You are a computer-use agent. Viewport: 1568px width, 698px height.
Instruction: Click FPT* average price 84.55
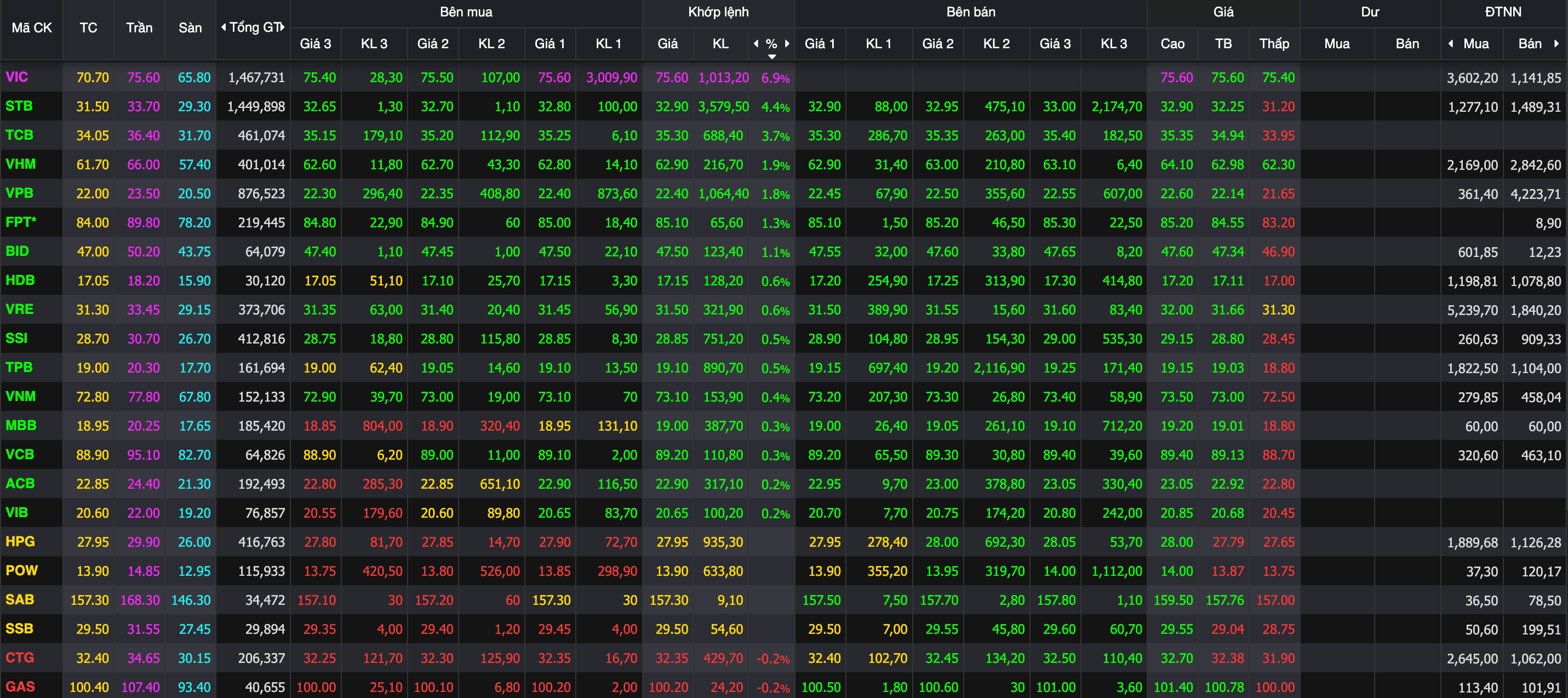(1228, 223)
